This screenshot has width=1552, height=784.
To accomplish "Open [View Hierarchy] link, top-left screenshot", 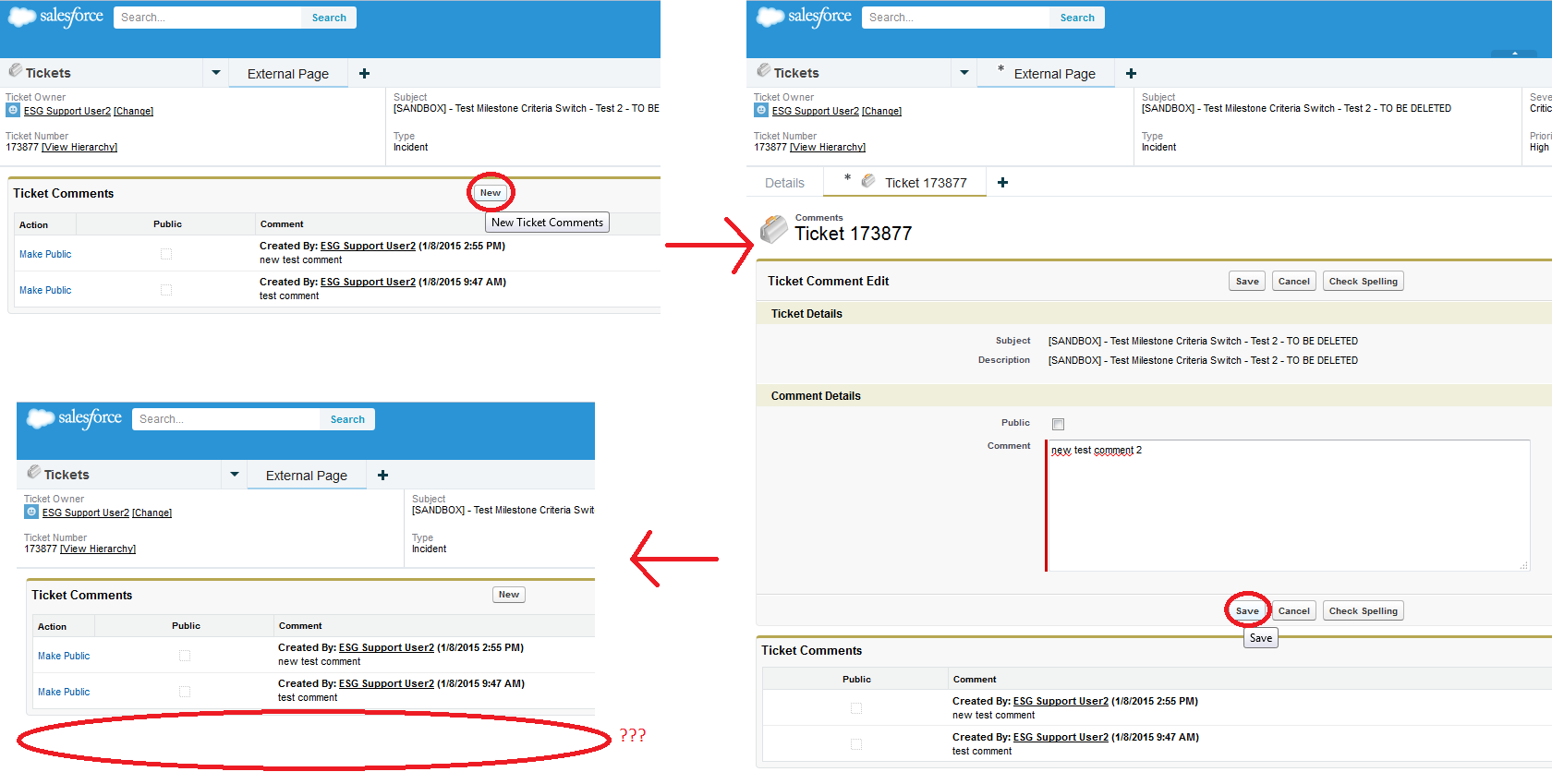I will (79, 147).
